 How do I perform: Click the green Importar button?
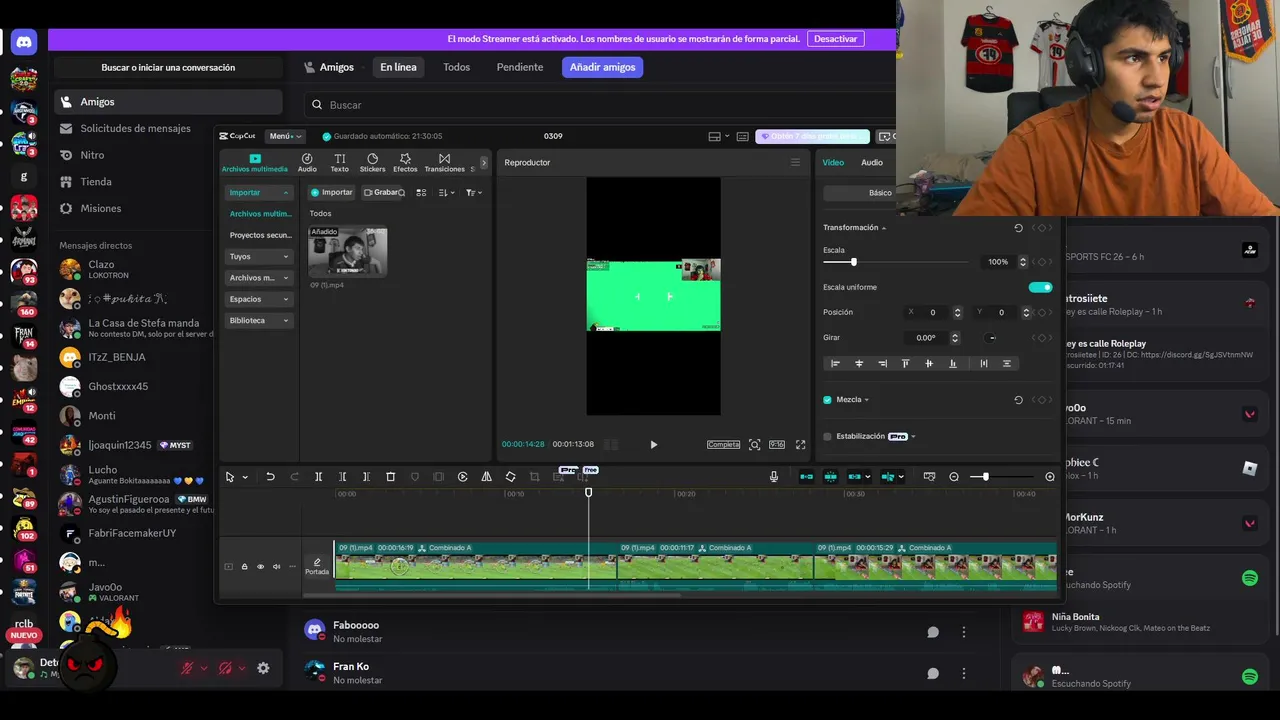tap(331, 192)
